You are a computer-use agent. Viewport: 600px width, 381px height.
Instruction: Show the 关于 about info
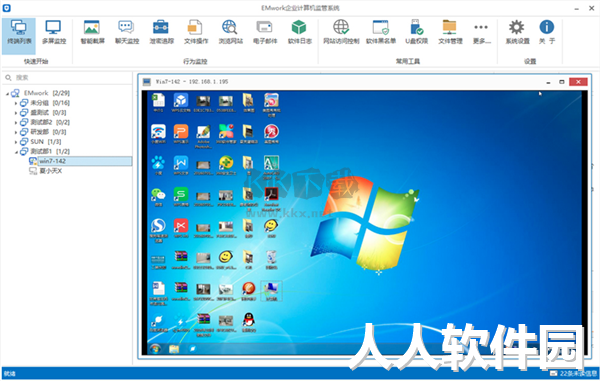[547, 33]
